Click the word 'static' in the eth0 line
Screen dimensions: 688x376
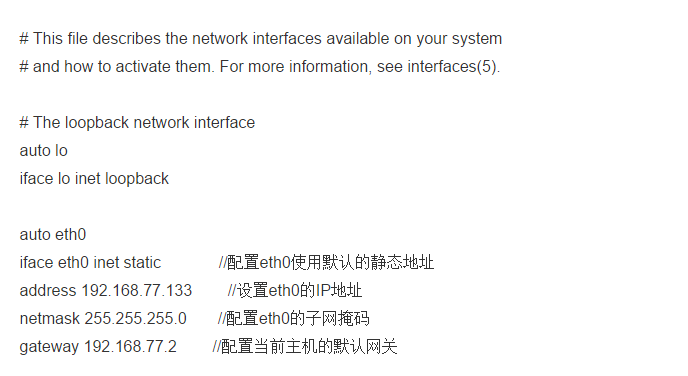142,263
